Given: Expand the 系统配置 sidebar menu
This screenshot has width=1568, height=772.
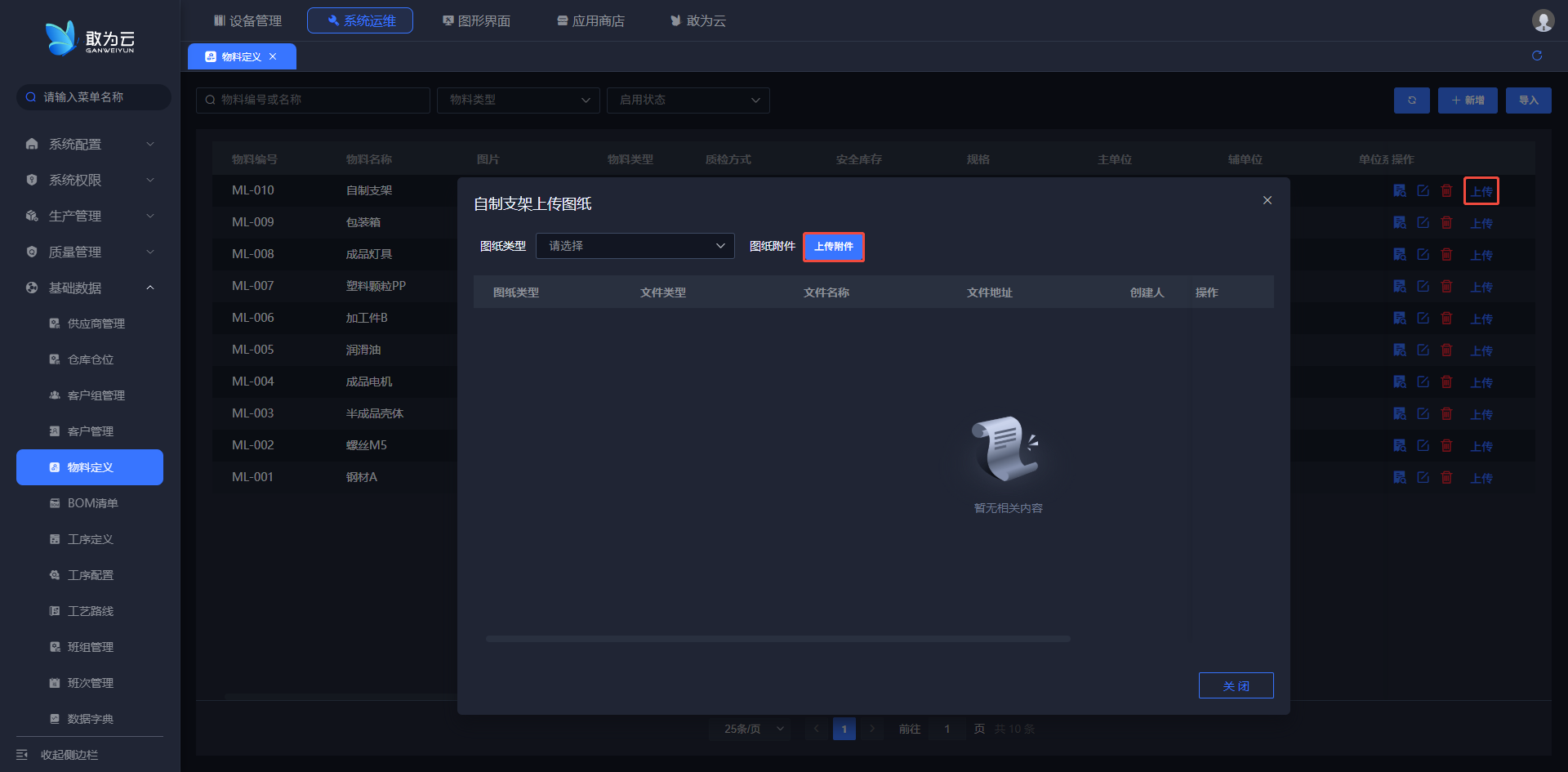Looking at the screenshot, I should coord(90,144).
